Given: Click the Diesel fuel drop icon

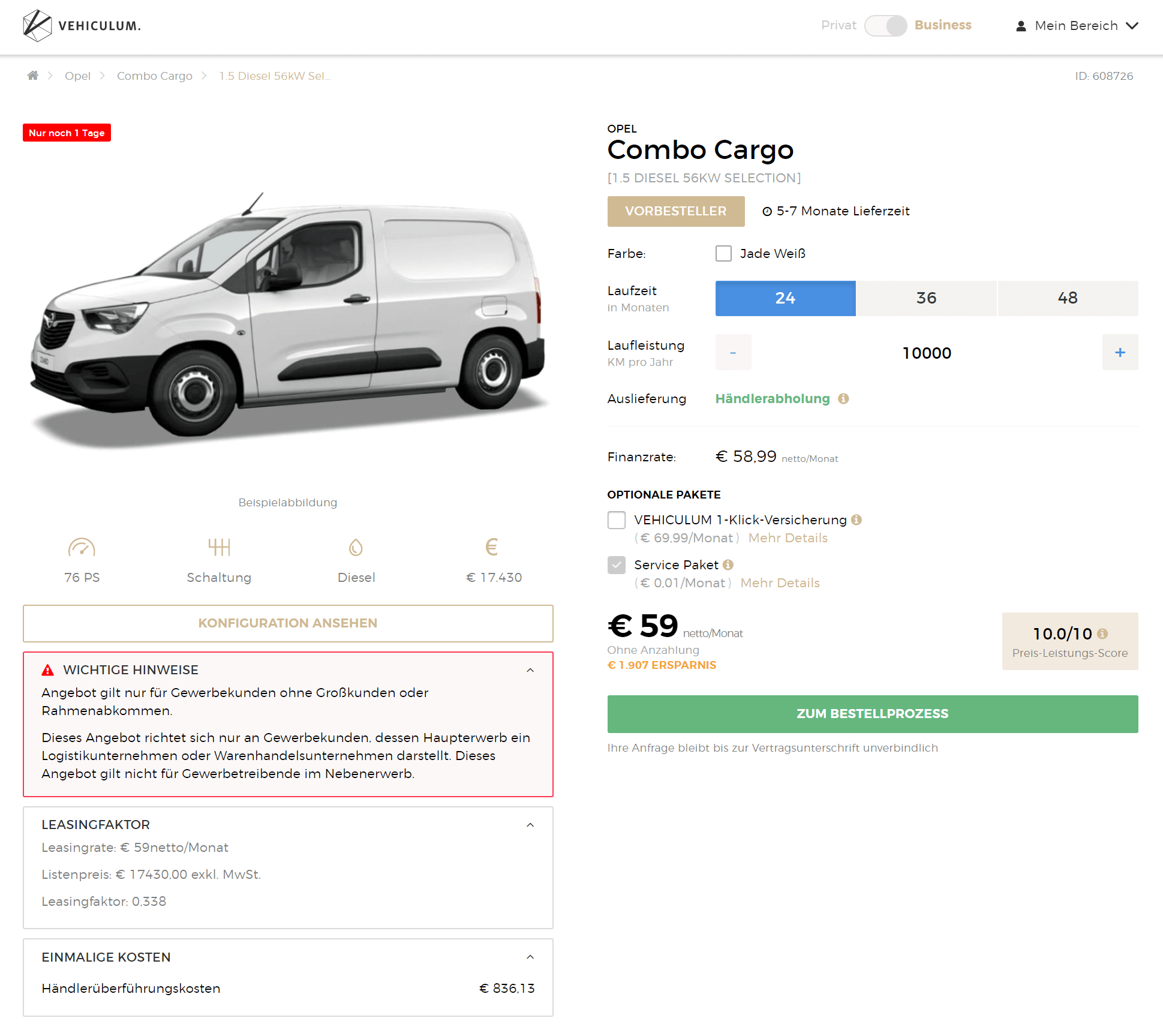Looking at the screenshot, I should [x=356, y=547].
